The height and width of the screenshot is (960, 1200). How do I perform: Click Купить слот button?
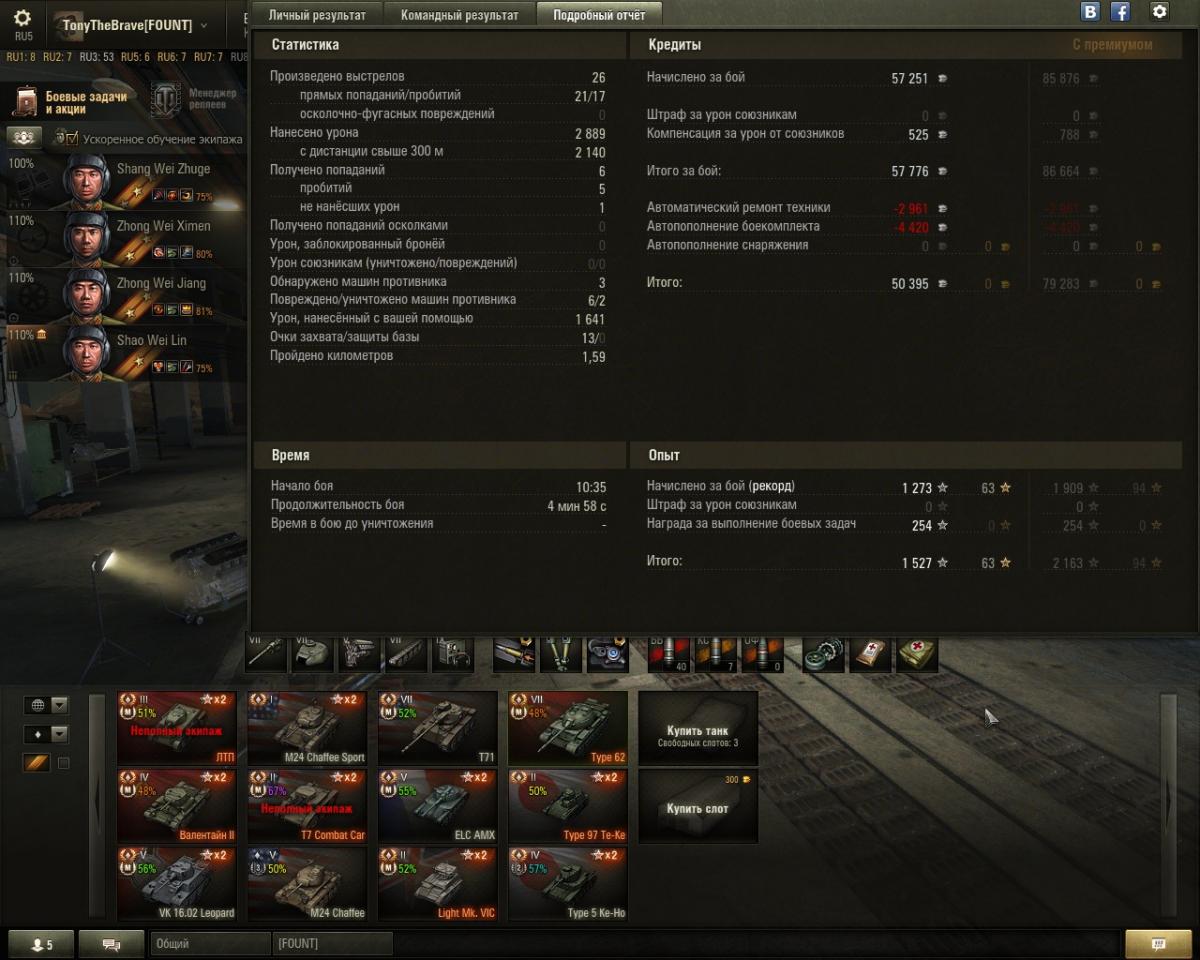point(698,806)
